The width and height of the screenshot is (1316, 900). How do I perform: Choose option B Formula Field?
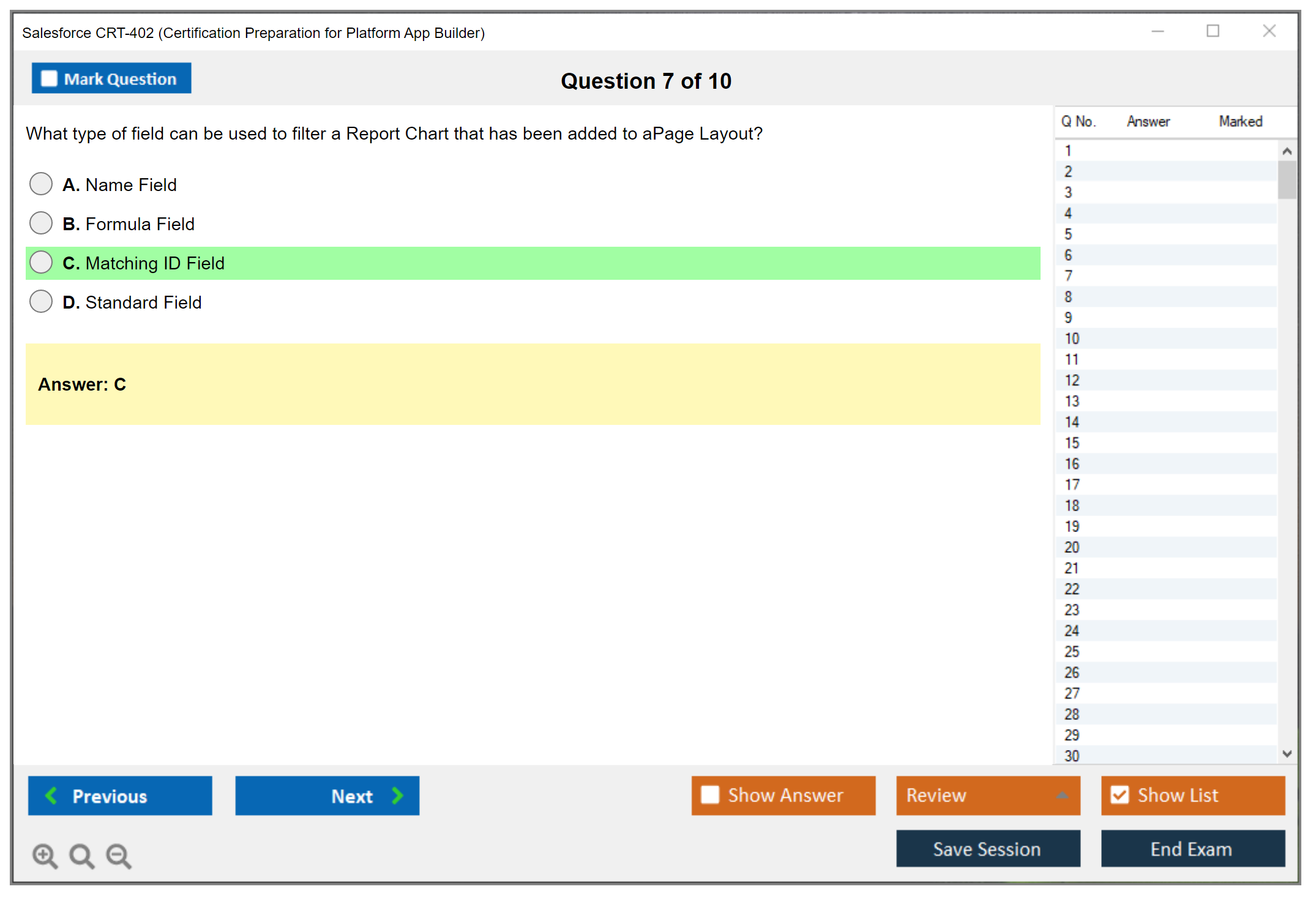[41, 223]
